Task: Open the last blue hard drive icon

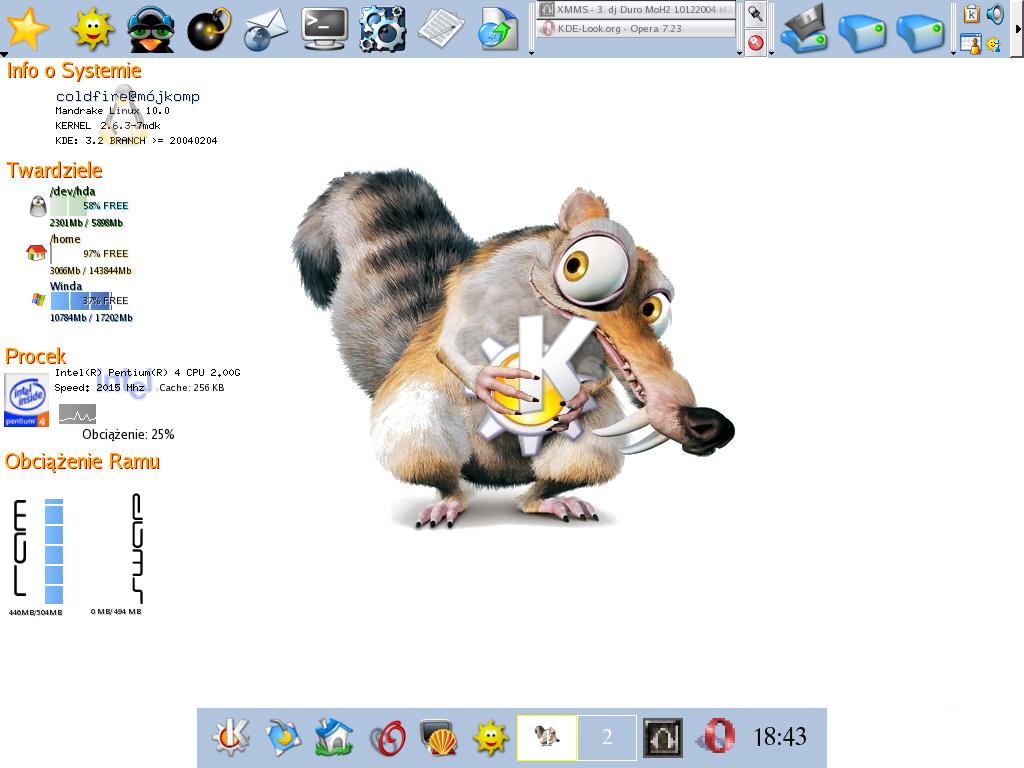Action: point(921,33)
